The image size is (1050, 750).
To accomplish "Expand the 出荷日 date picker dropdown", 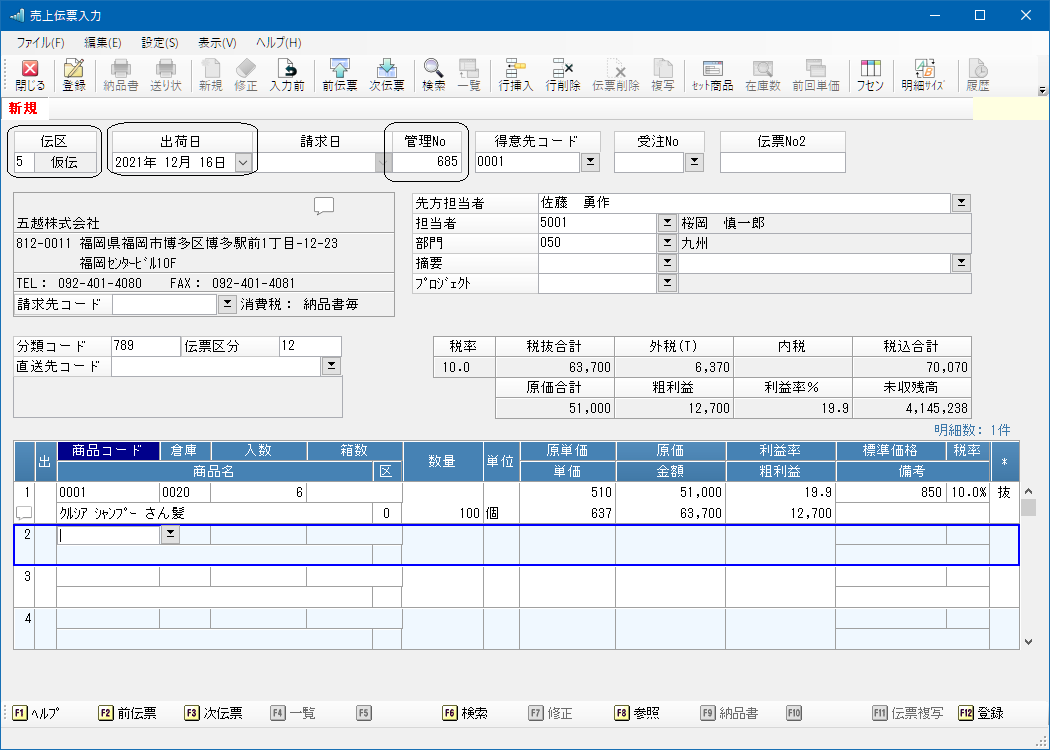I will point(243,162).
